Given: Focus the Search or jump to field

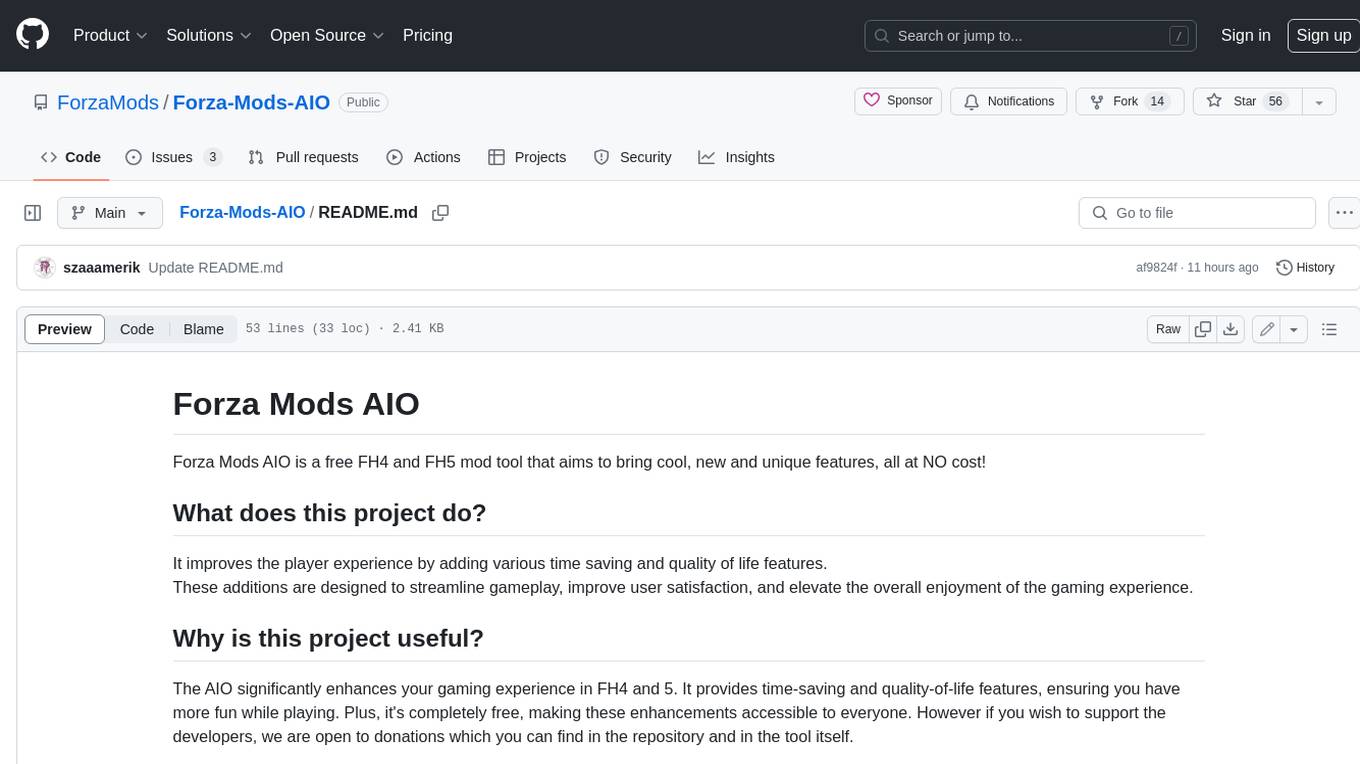Looking at the screenshot, I should pos(1032,36).
